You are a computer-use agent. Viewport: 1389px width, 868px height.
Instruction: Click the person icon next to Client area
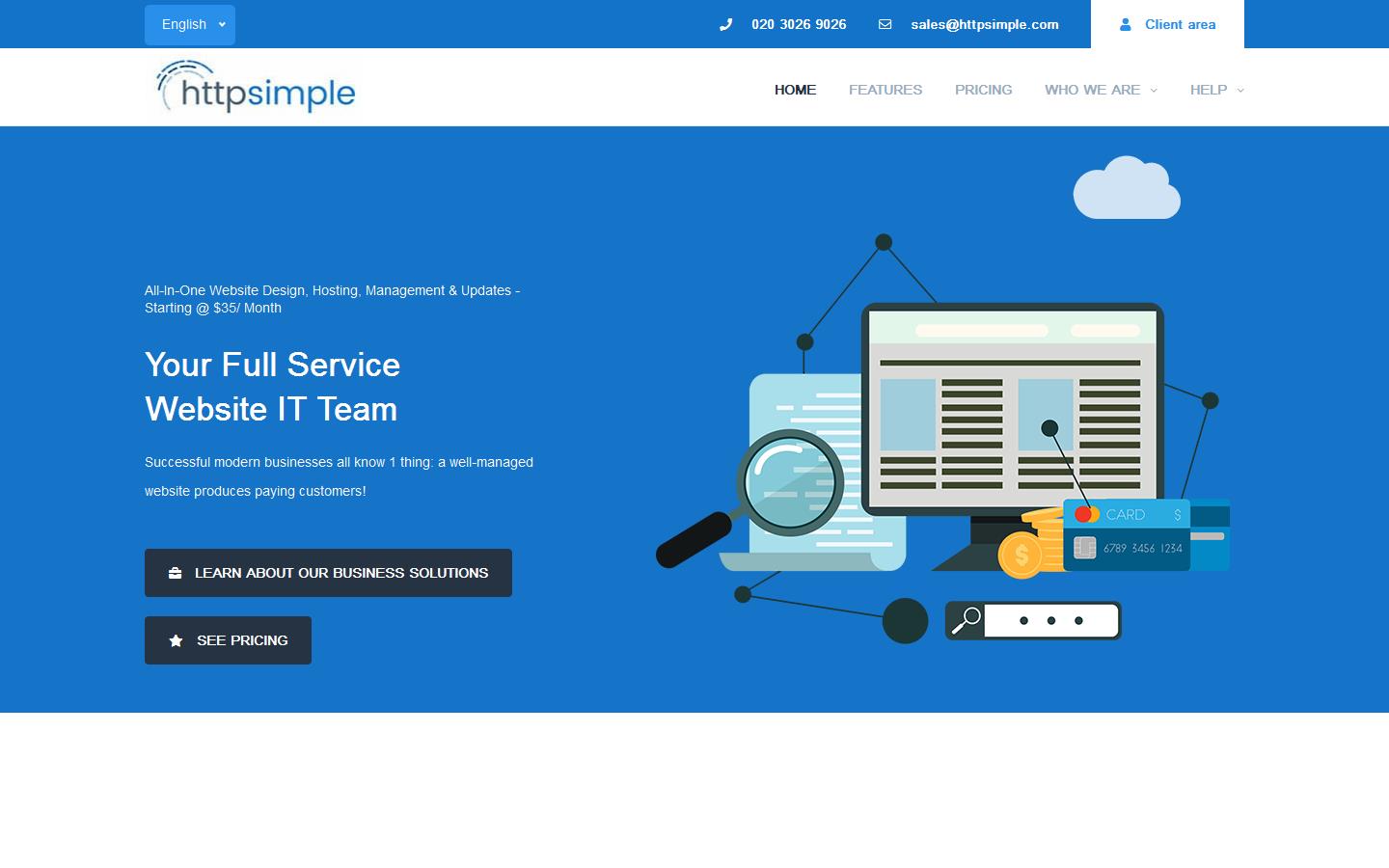[1126, 24]
